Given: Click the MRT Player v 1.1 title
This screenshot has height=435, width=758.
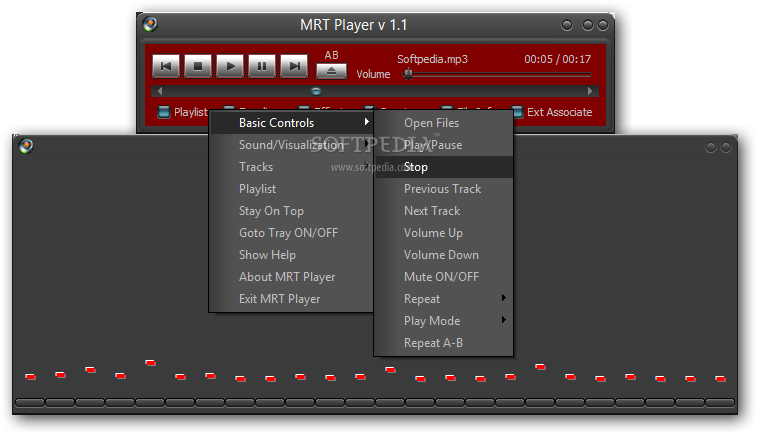Looking at the screenshot, I should [x=353, y=25].
